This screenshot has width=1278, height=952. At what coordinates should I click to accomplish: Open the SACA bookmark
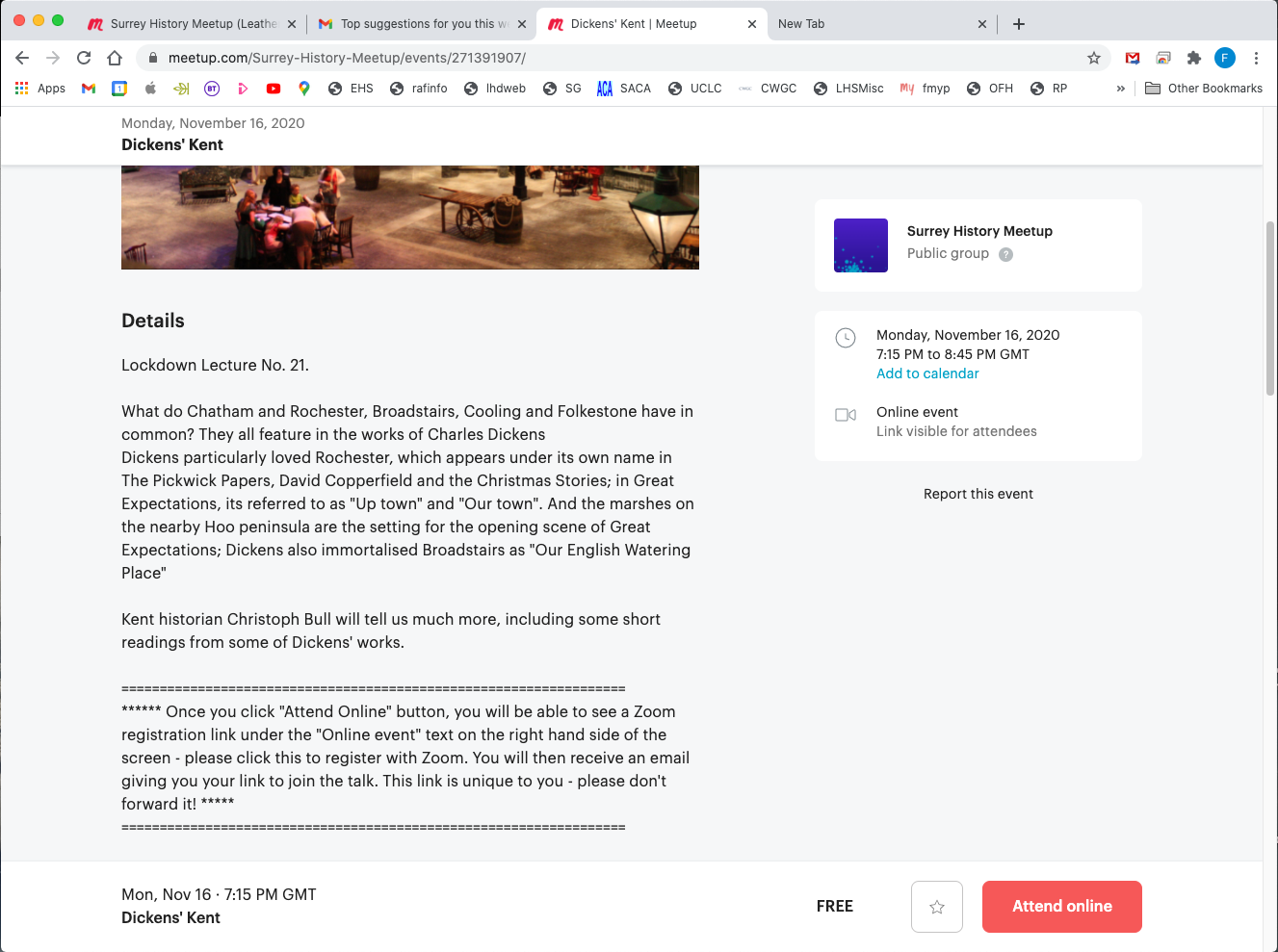tap(624, 89)
